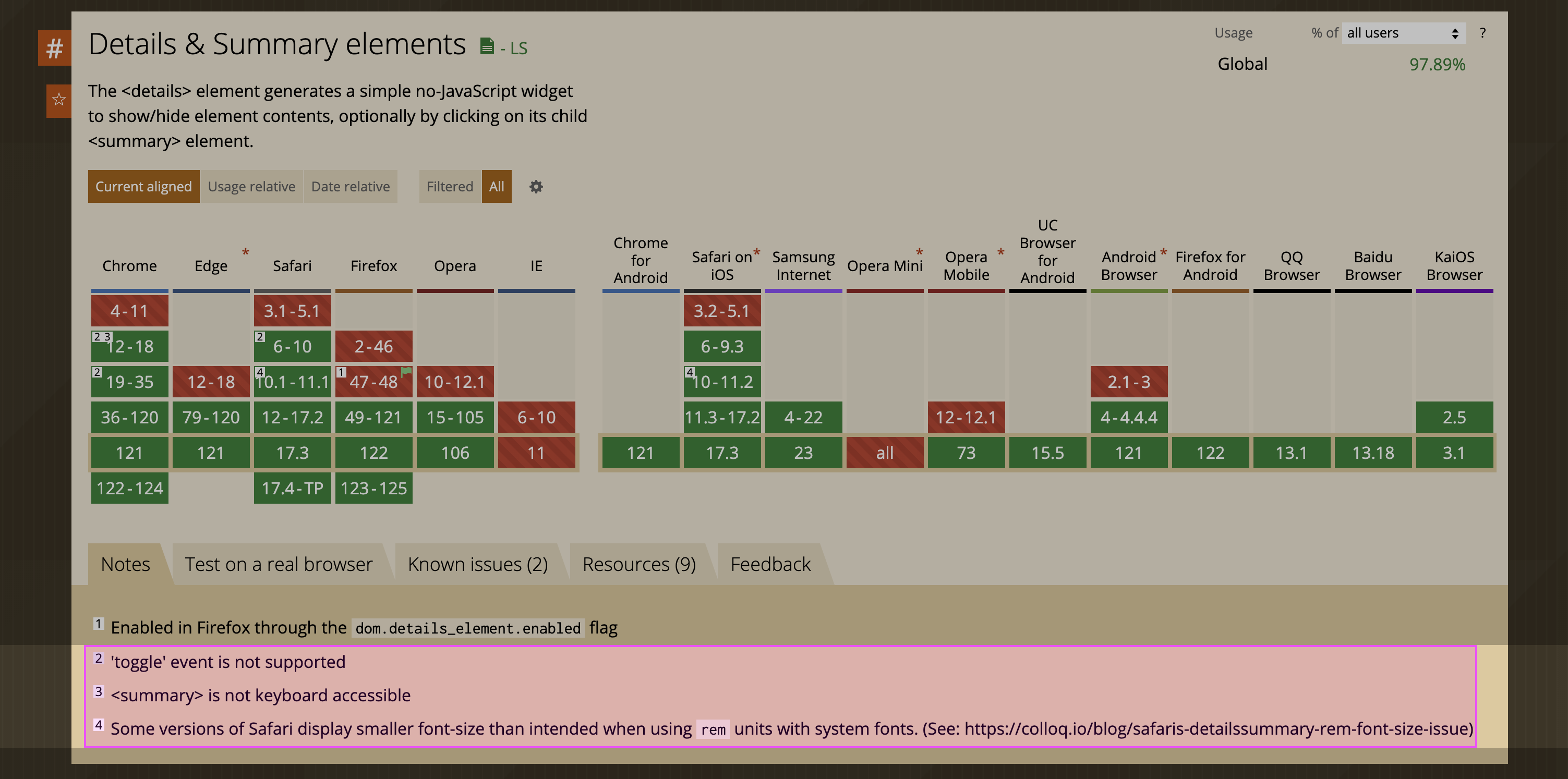Click the Firefox 47-48 flag icon
The width and height of the screenshot is (1568, 779).
(406, 371)
